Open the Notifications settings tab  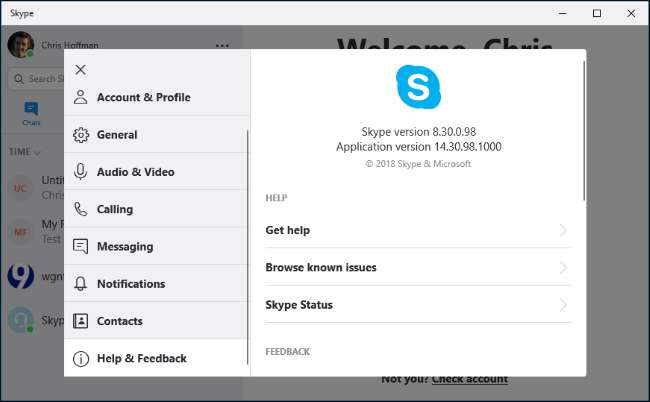tap(156, 283)
